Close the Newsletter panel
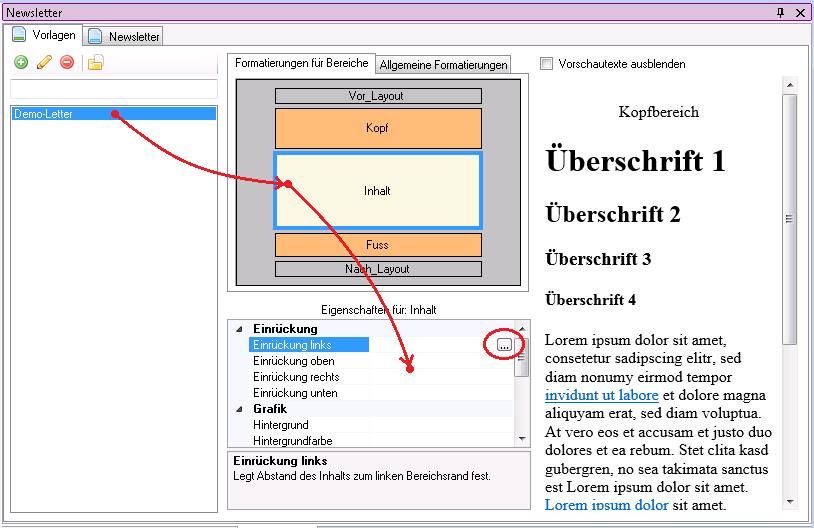The image size is (814, 528). pyautogui.click(x=801, y=12)
